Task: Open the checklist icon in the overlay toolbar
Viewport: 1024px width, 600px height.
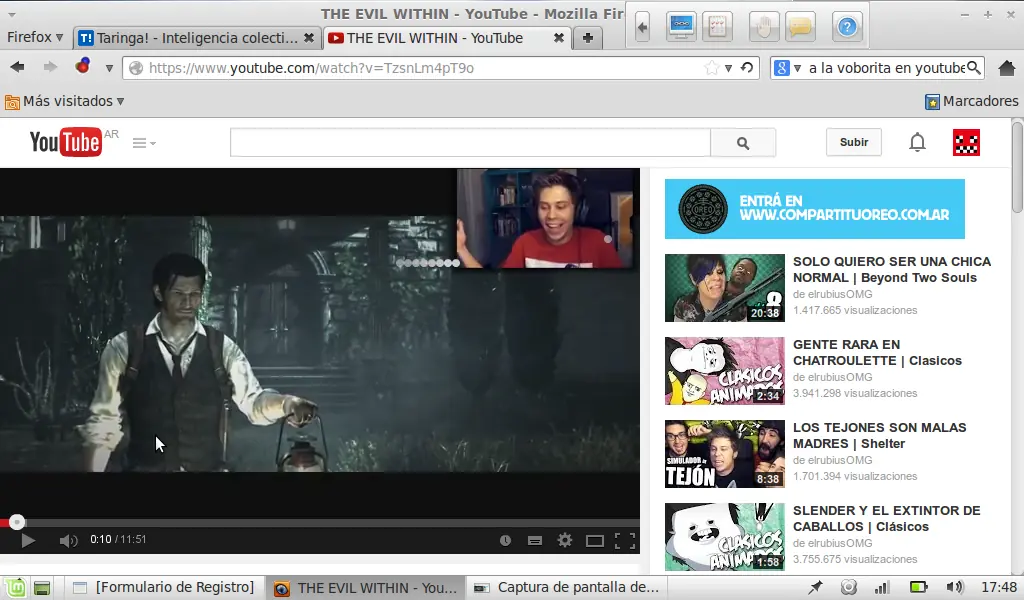Action: [x=717, y=26]
